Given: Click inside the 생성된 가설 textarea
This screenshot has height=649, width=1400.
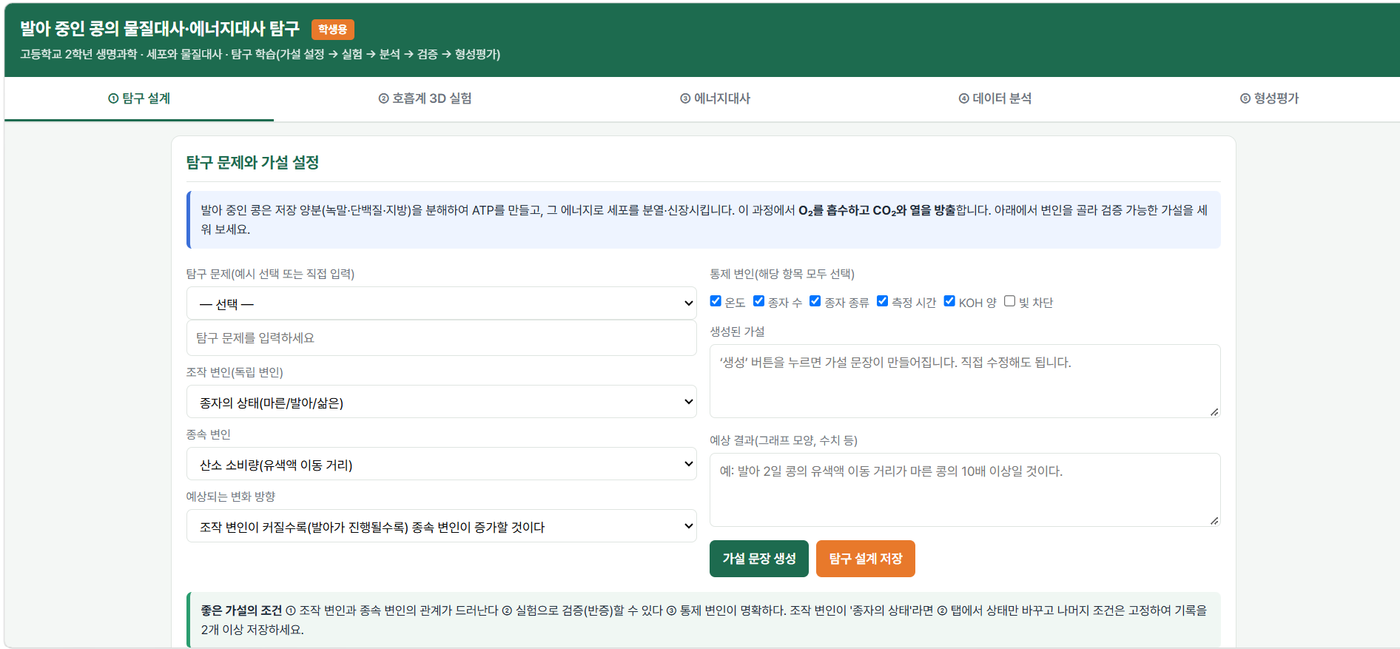Looking at the screenshot, I should [x=965, y=381].
